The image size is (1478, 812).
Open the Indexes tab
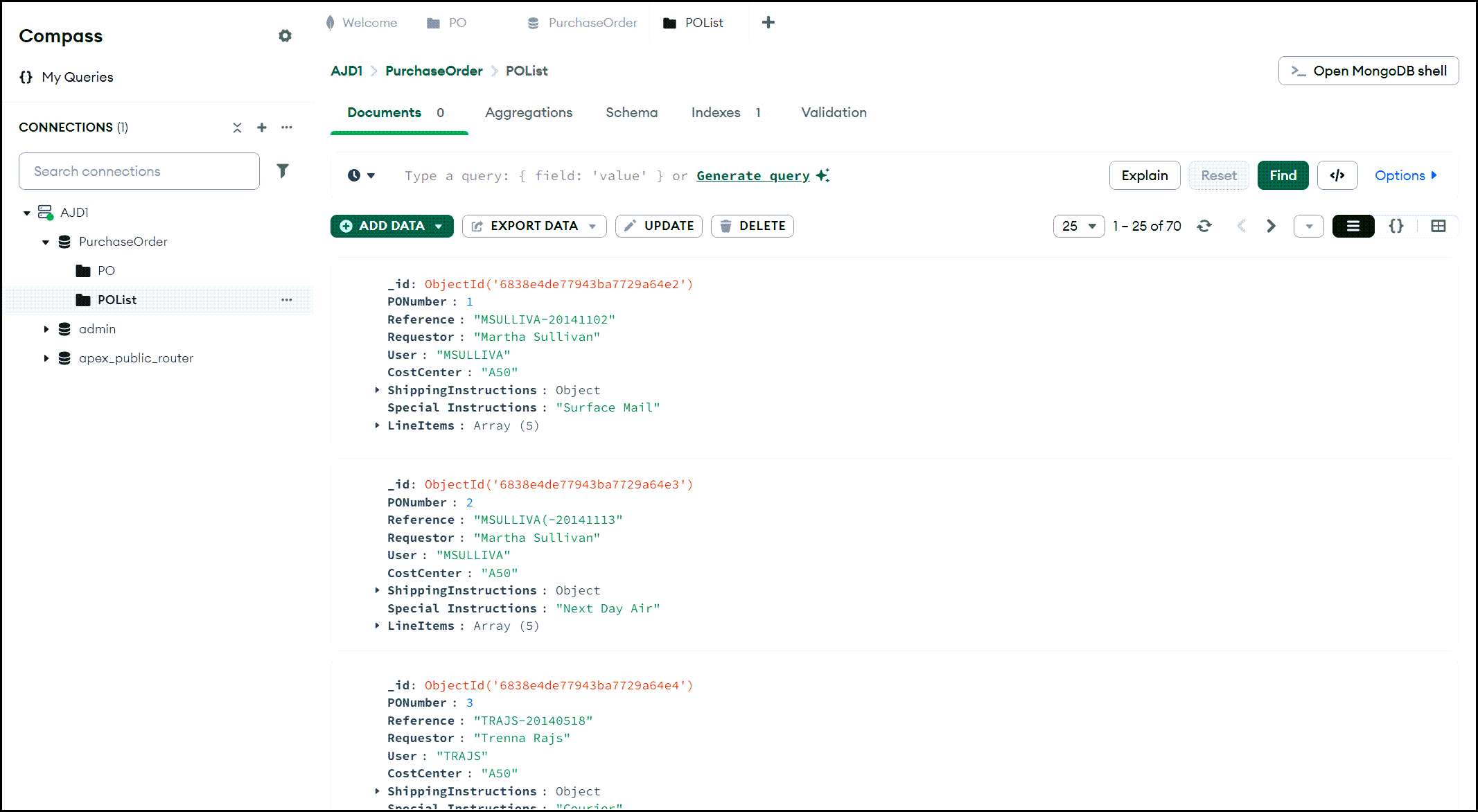726,112
